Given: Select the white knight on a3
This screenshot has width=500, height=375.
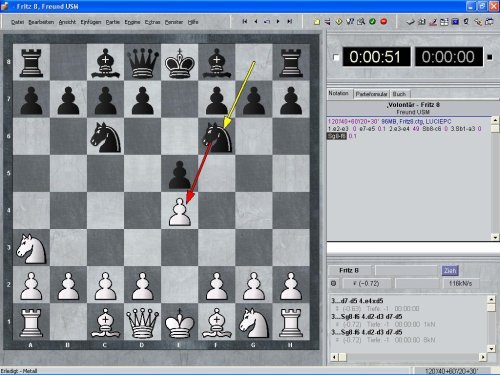Looking at the screenshot, I should coord(31,248).
